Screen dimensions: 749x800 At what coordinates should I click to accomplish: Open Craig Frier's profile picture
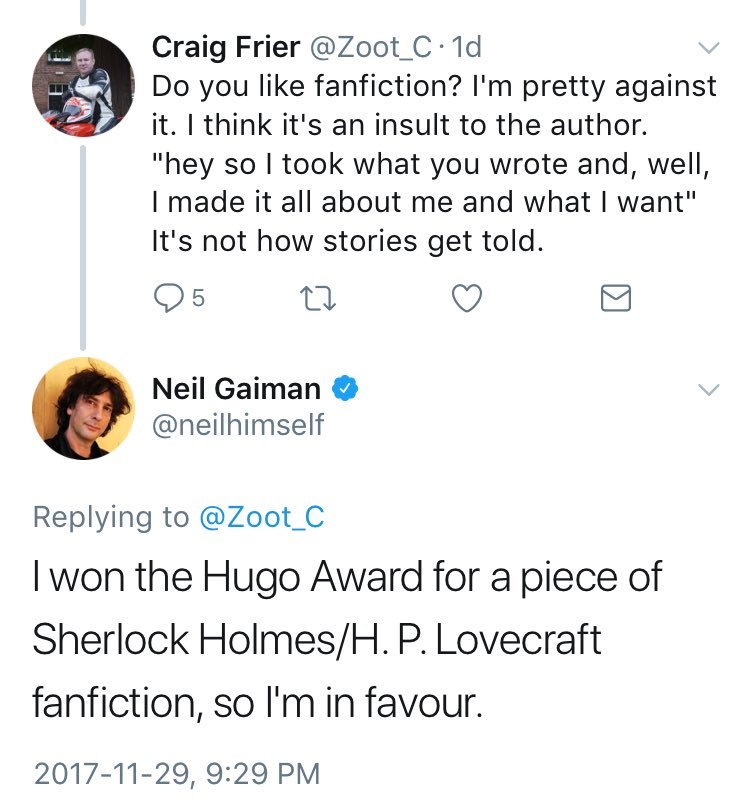click(x=82, y=85)
